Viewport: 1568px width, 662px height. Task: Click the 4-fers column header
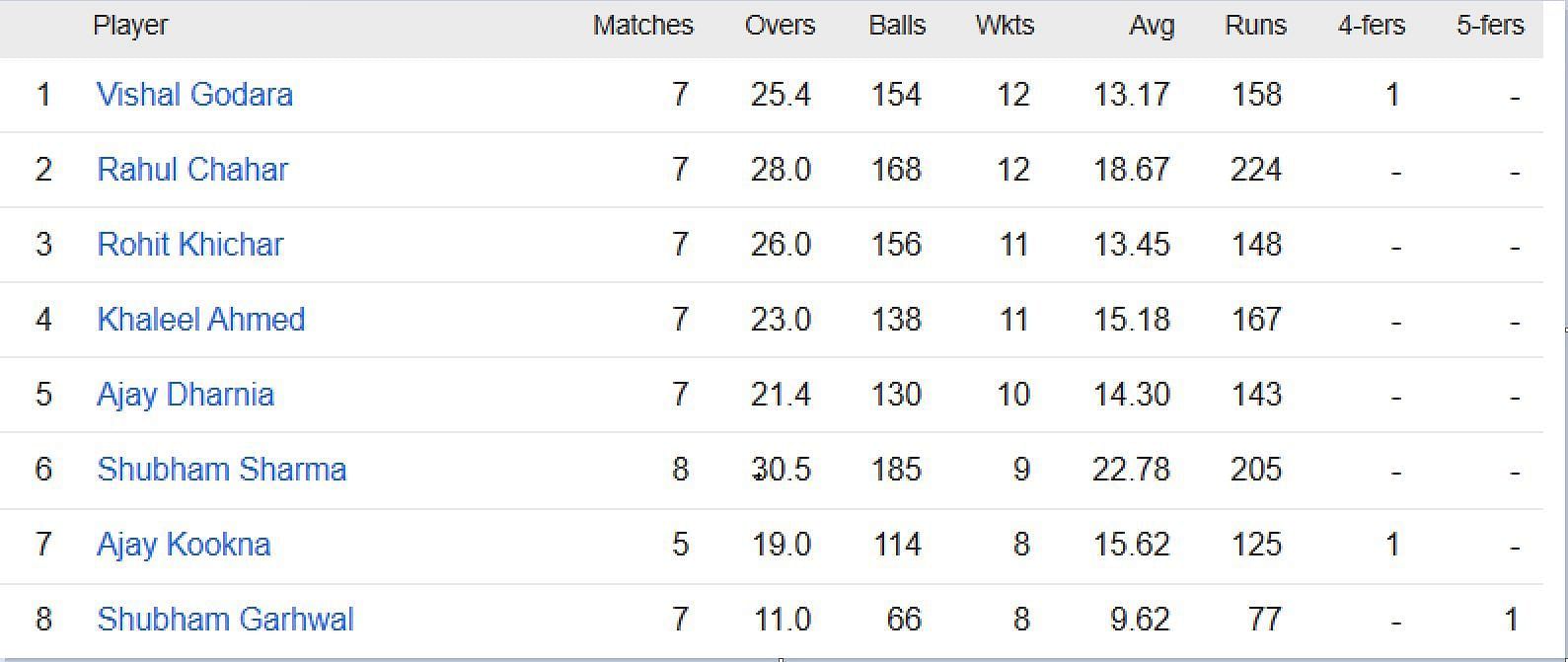[1371, 26]
